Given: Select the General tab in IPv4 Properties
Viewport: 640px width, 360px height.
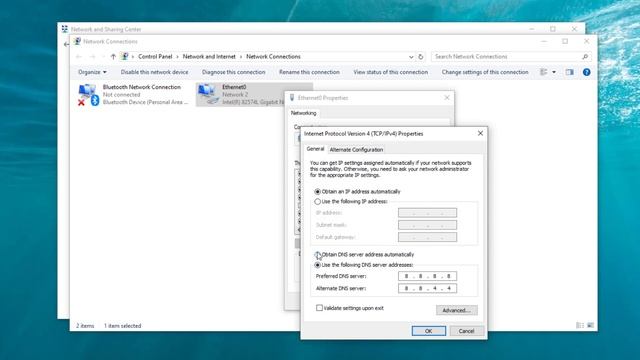Looking at the screenshot, I should tap(315, 149).
